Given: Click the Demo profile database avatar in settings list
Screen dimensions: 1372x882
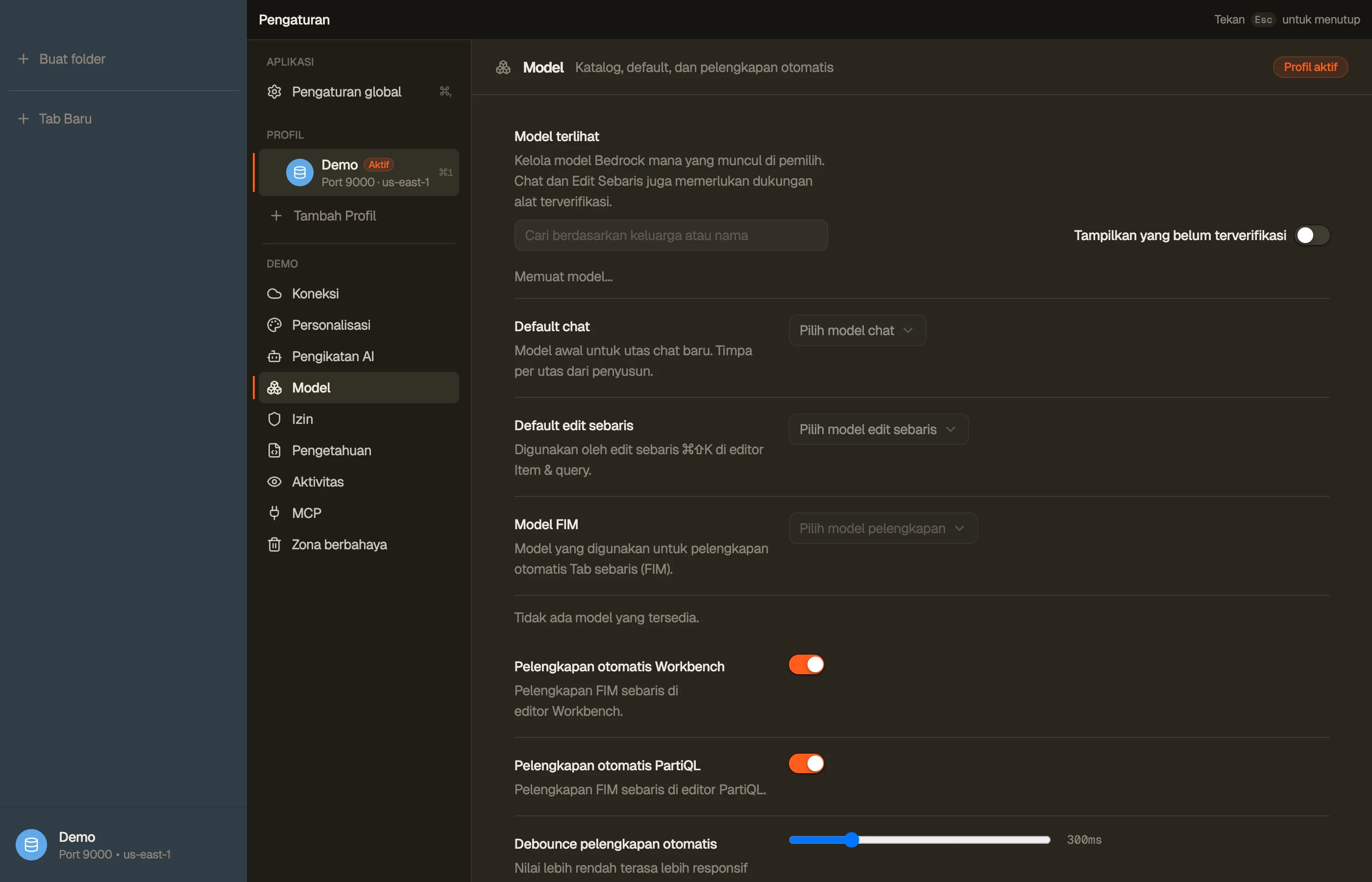Looking at the screenshot, I should point(299,172).
